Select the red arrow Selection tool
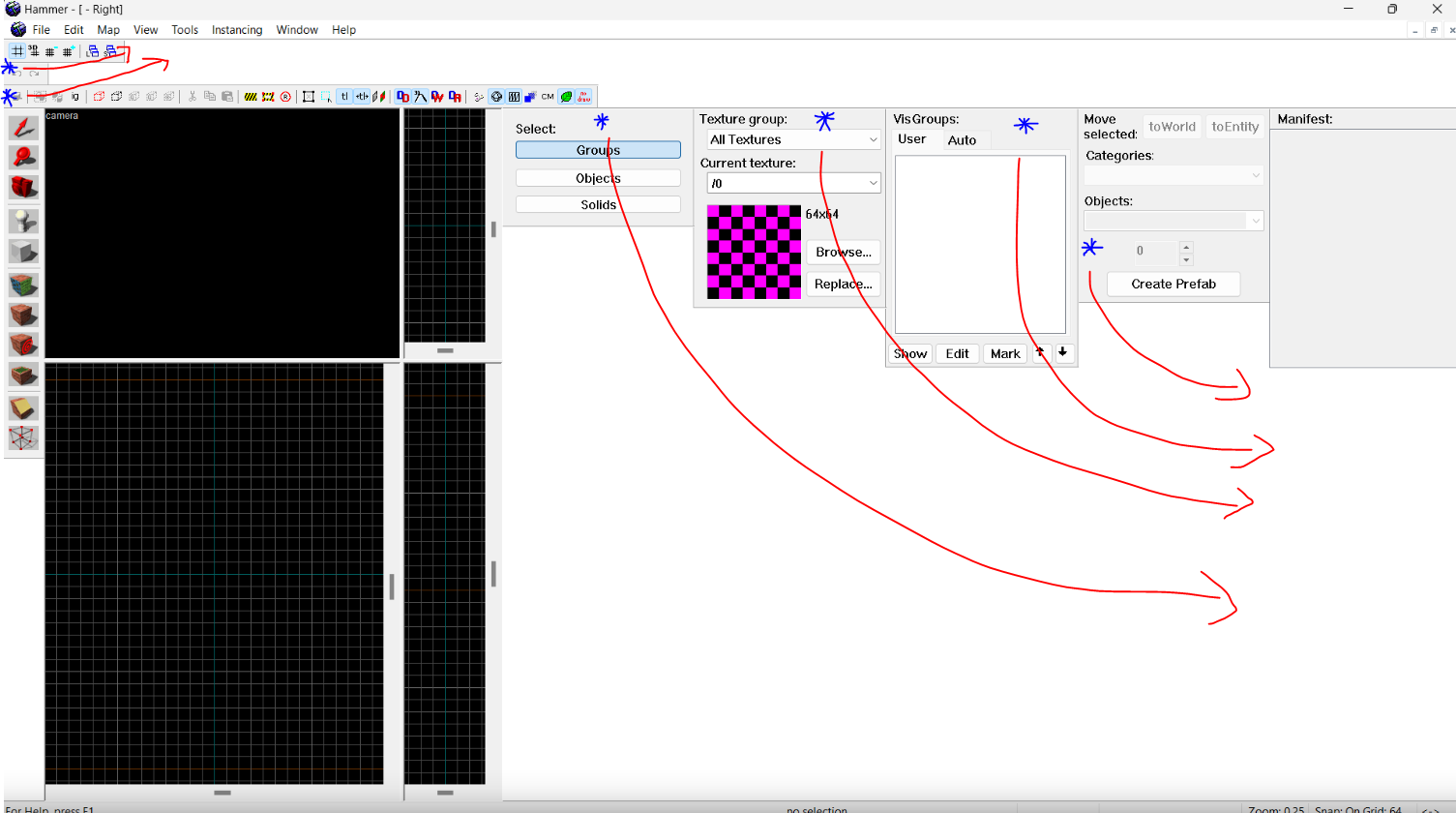The image size is (1456, 813). (x=23, y=128)
